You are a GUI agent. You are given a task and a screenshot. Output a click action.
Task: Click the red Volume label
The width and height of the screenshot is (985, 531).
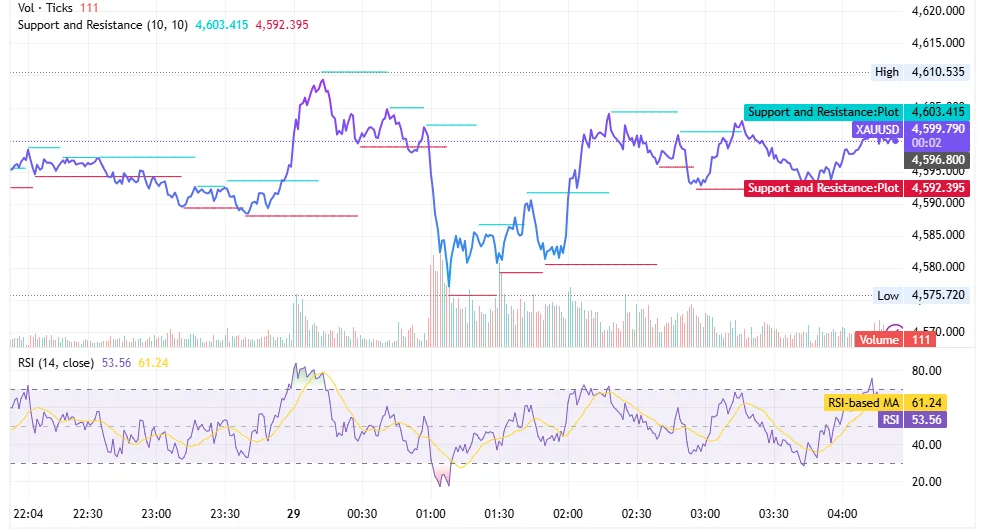(879, 340)
